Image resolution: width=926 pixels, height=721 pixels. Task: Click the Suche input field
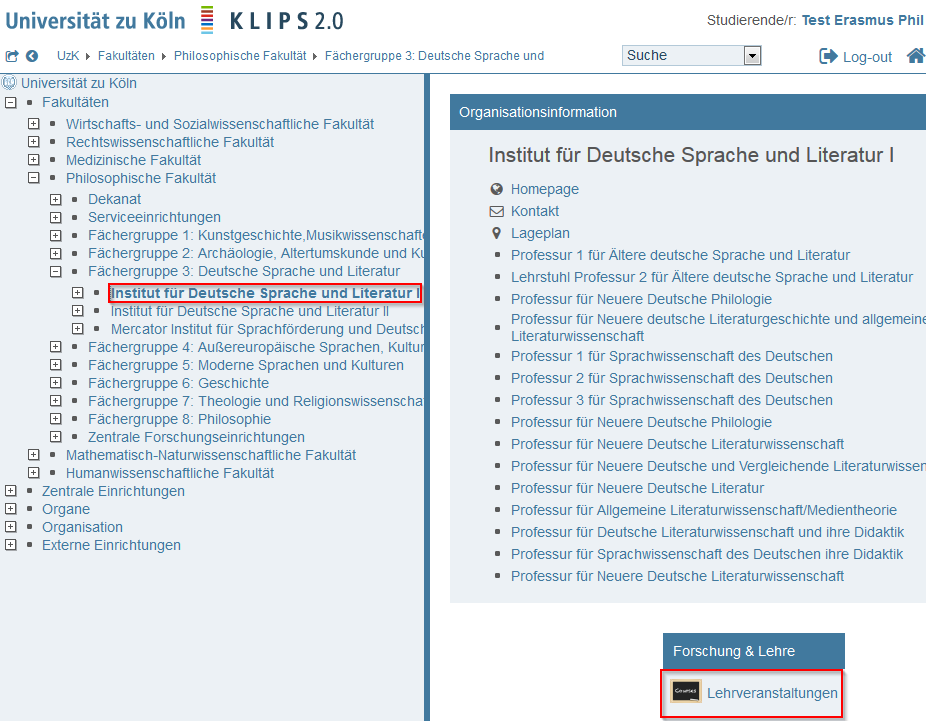(x=683, y=56)
